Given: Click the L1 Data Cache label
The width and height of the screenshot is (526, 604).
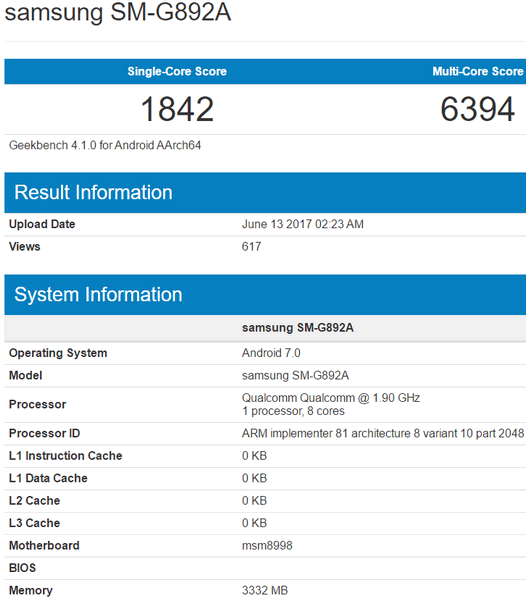Looking at the screenshot, I should tap(48, 478).
